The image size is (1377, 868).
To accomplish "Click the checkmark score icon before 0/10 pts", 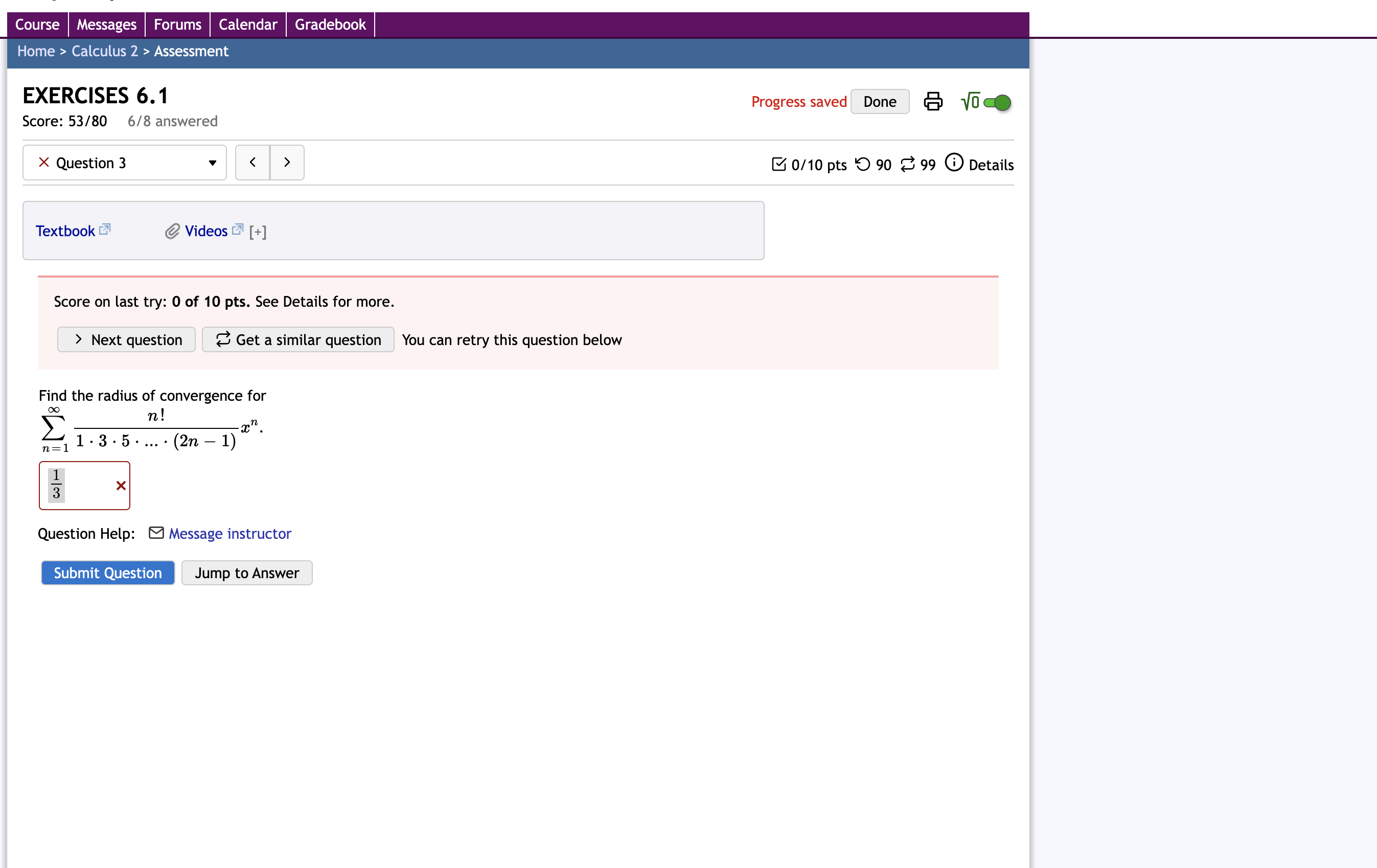I will click(x=779, y=164).
